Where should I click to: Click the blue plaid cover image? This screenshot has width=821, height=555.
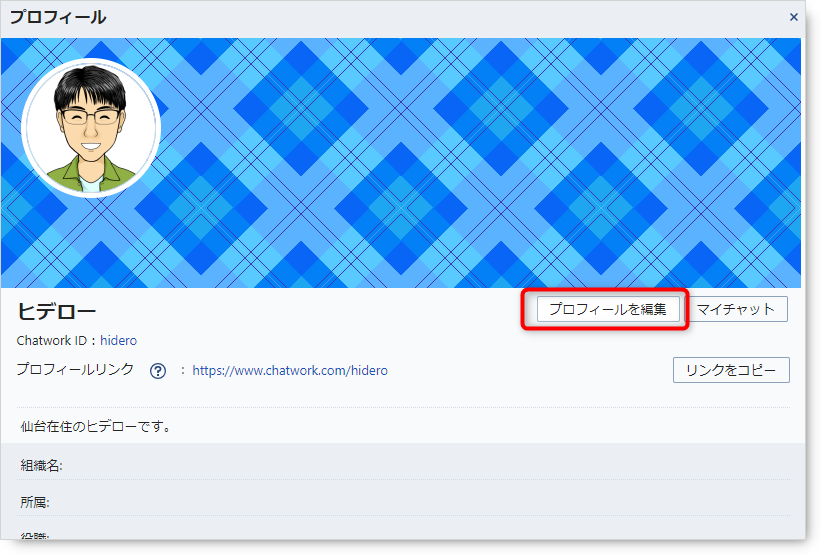[x=480, y=160]
